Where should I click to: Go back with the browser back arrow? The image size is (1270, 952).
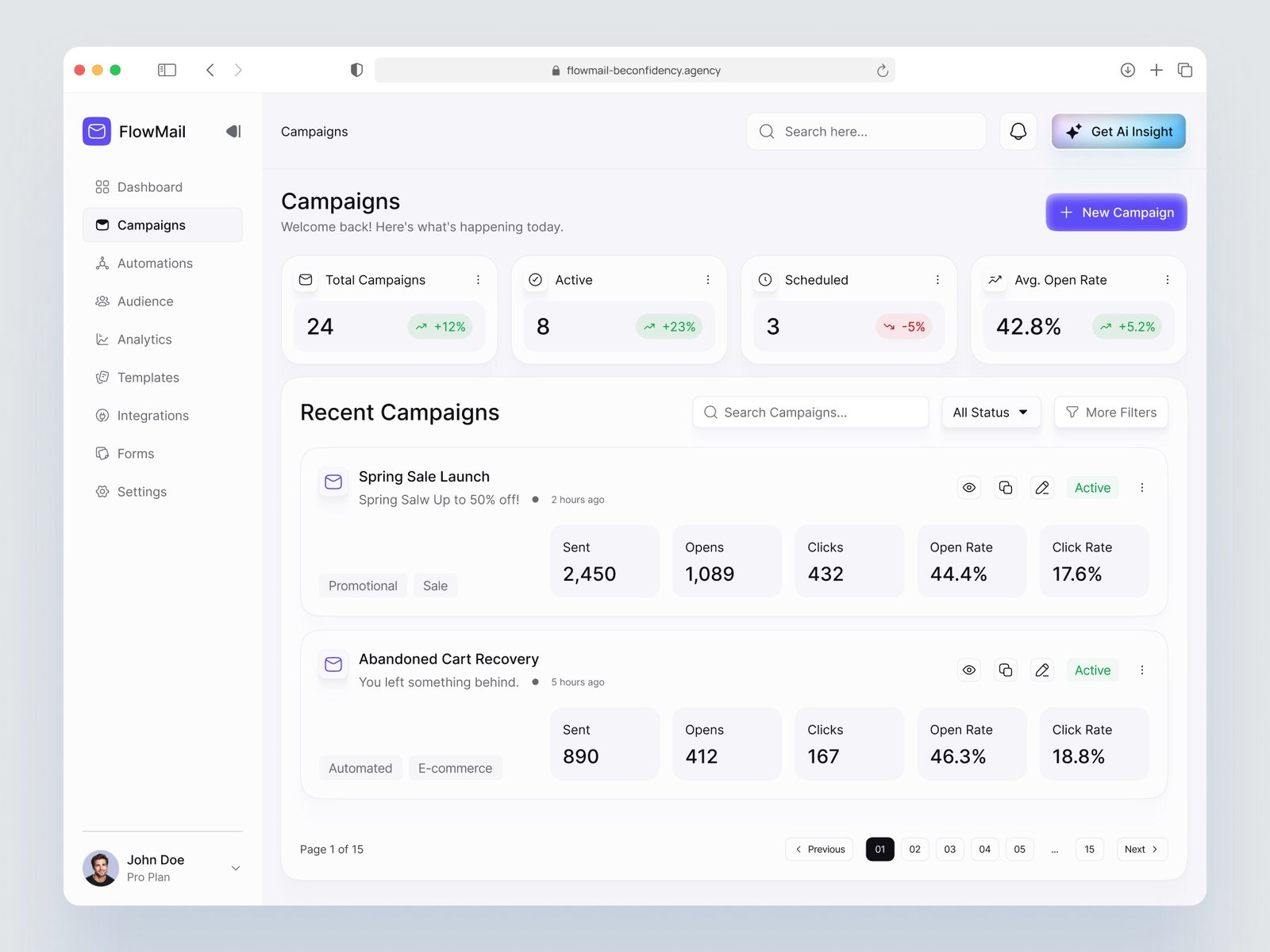pos(210,70)
